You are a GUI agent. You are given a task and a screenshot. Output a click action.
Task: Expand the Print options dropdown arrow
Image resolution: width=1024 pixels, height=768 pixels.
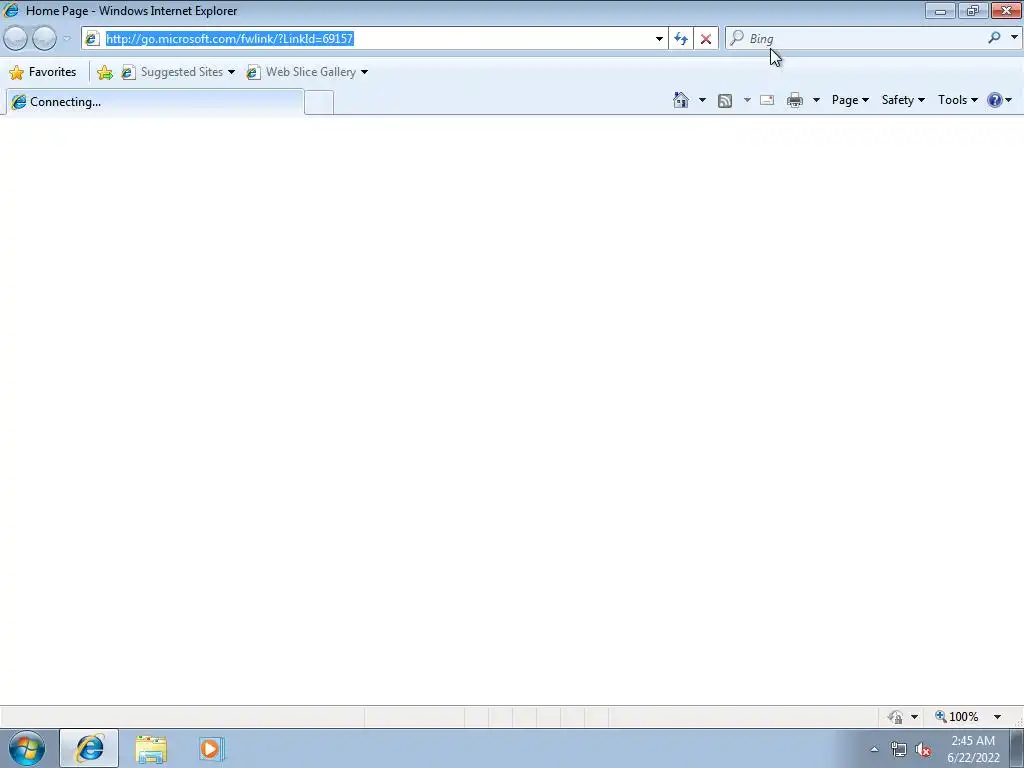tap(816, 100)
